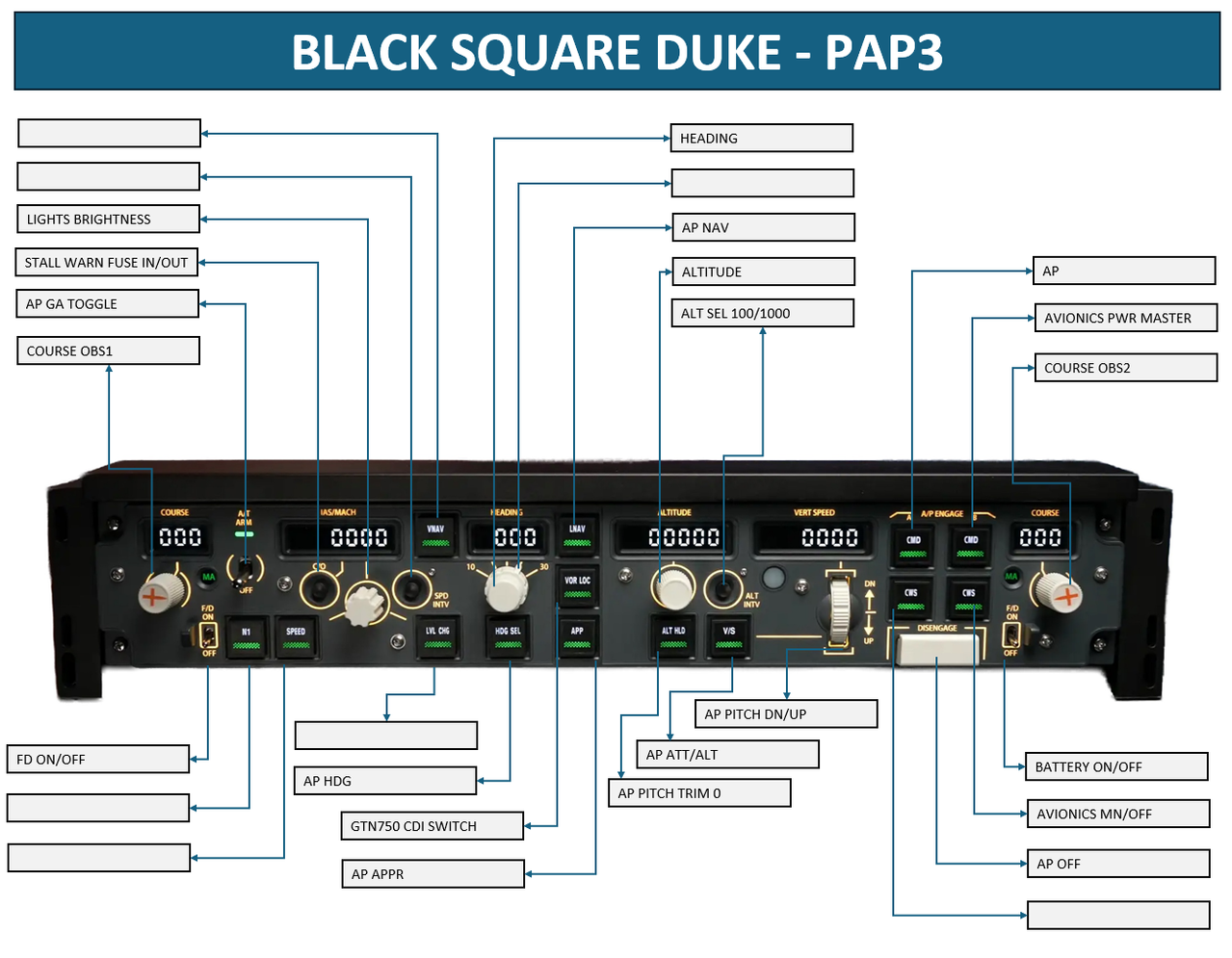
Task: Push the N1 button
Action: click(x=247, y=637)
